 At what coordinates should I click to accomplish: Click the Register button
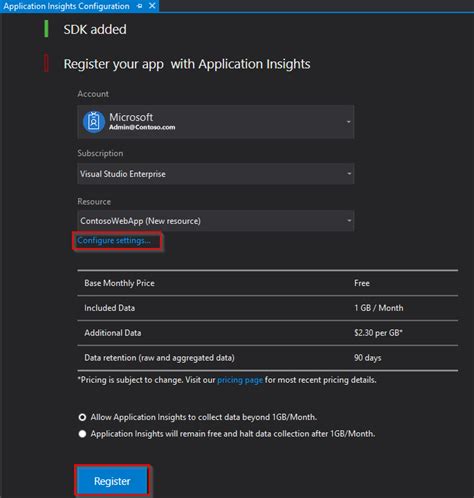coord(112,481)
